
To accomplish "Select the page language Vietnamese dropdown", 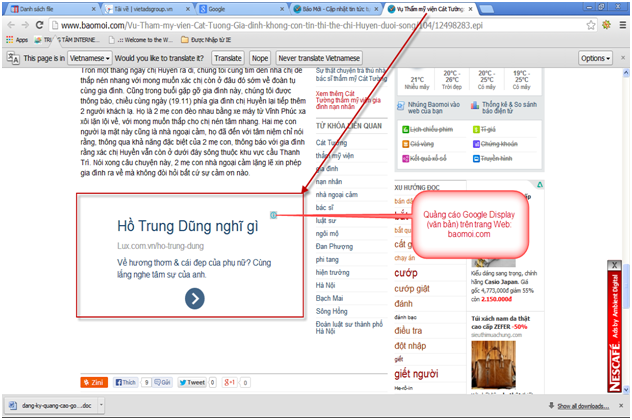I will coord(89,58).
